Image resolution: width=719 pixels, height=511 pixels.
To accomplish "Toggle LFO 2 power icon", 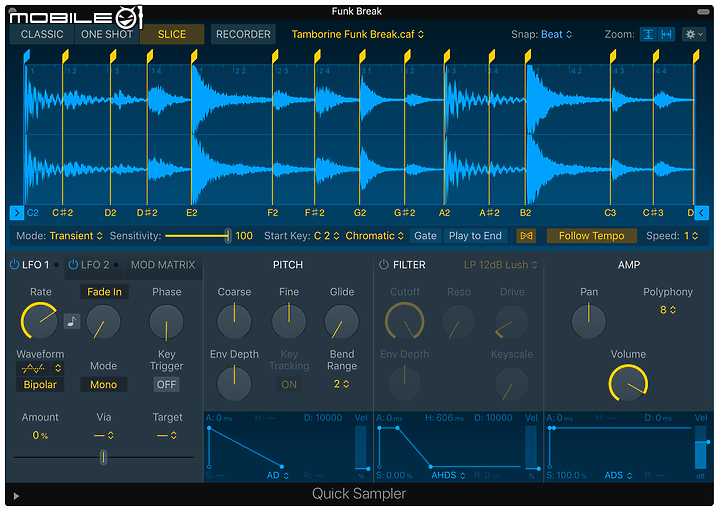I will point(73,265).
